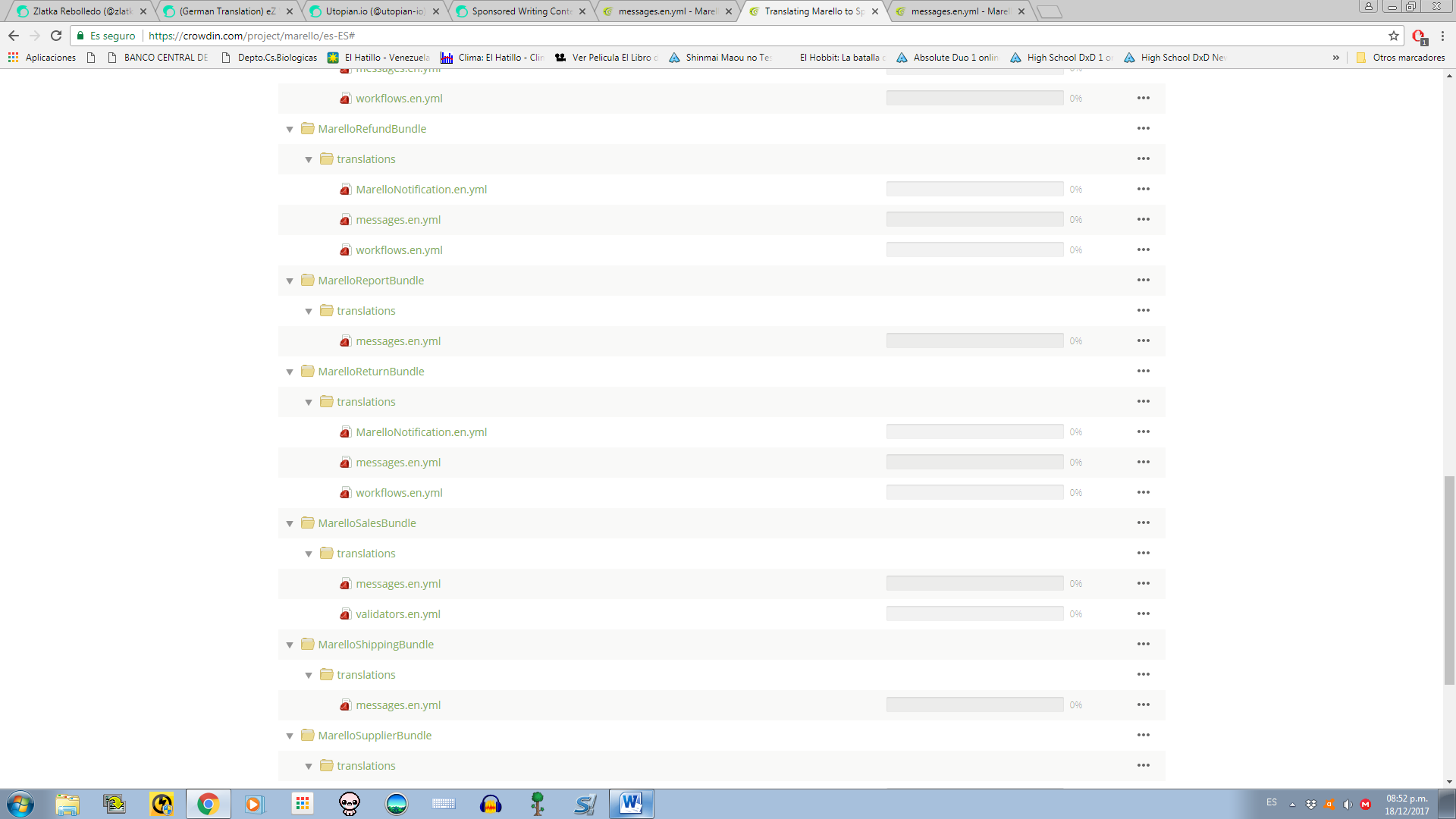
Task: Open the Windows Start menu
Action: [x=20, y=804]
